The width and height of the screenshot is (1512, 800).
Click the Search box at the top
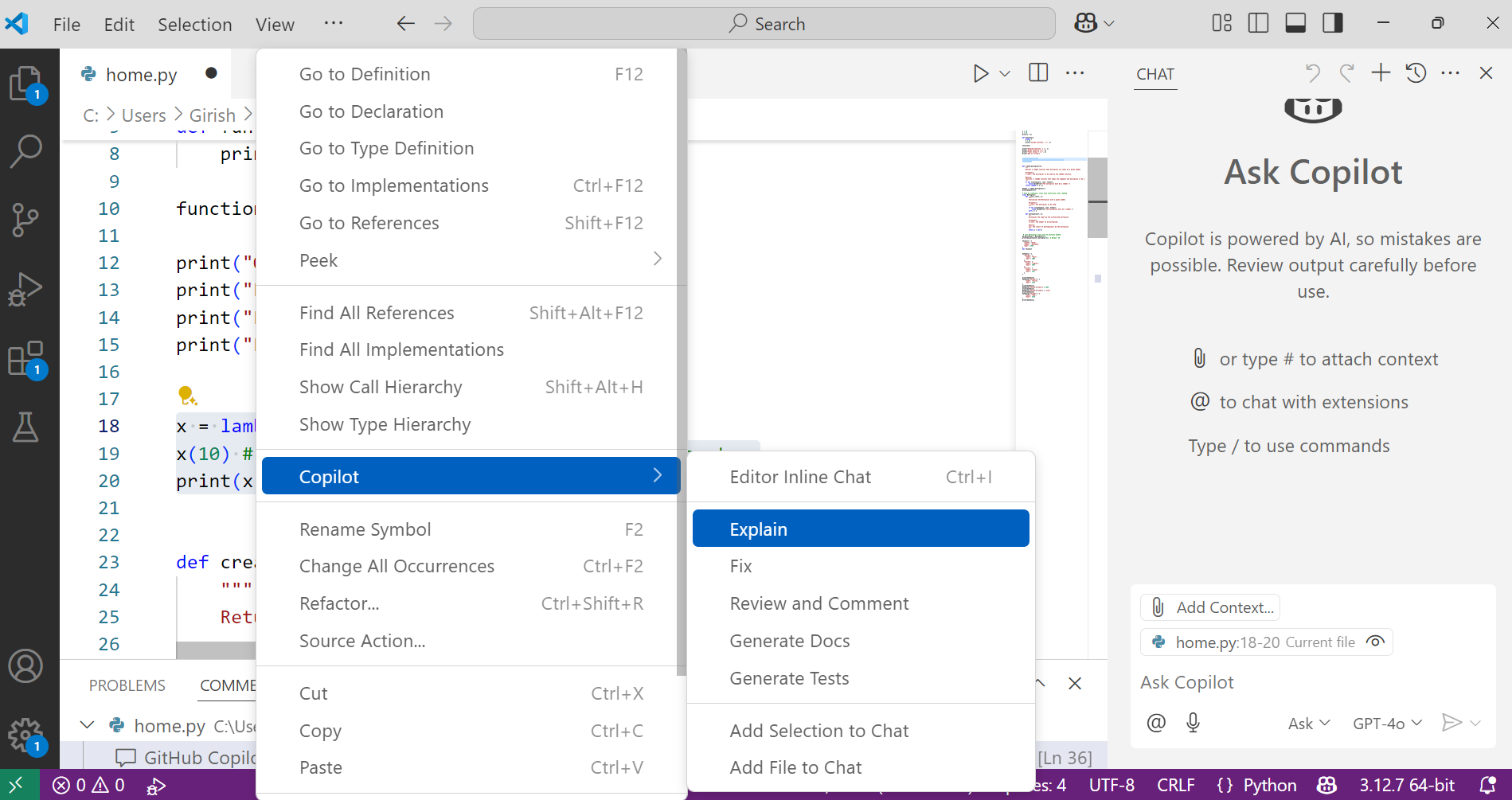pyautogui.click(x=763, y=23)
